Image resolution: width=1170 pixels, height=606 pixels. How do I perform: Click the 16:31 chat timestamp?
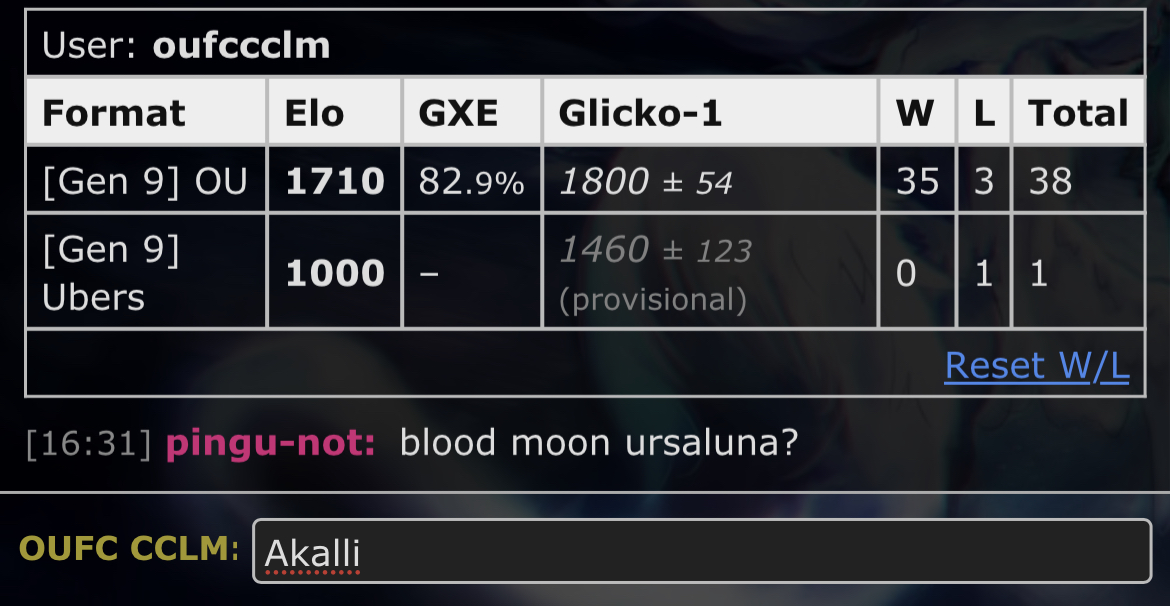click(x=89, y=444)
